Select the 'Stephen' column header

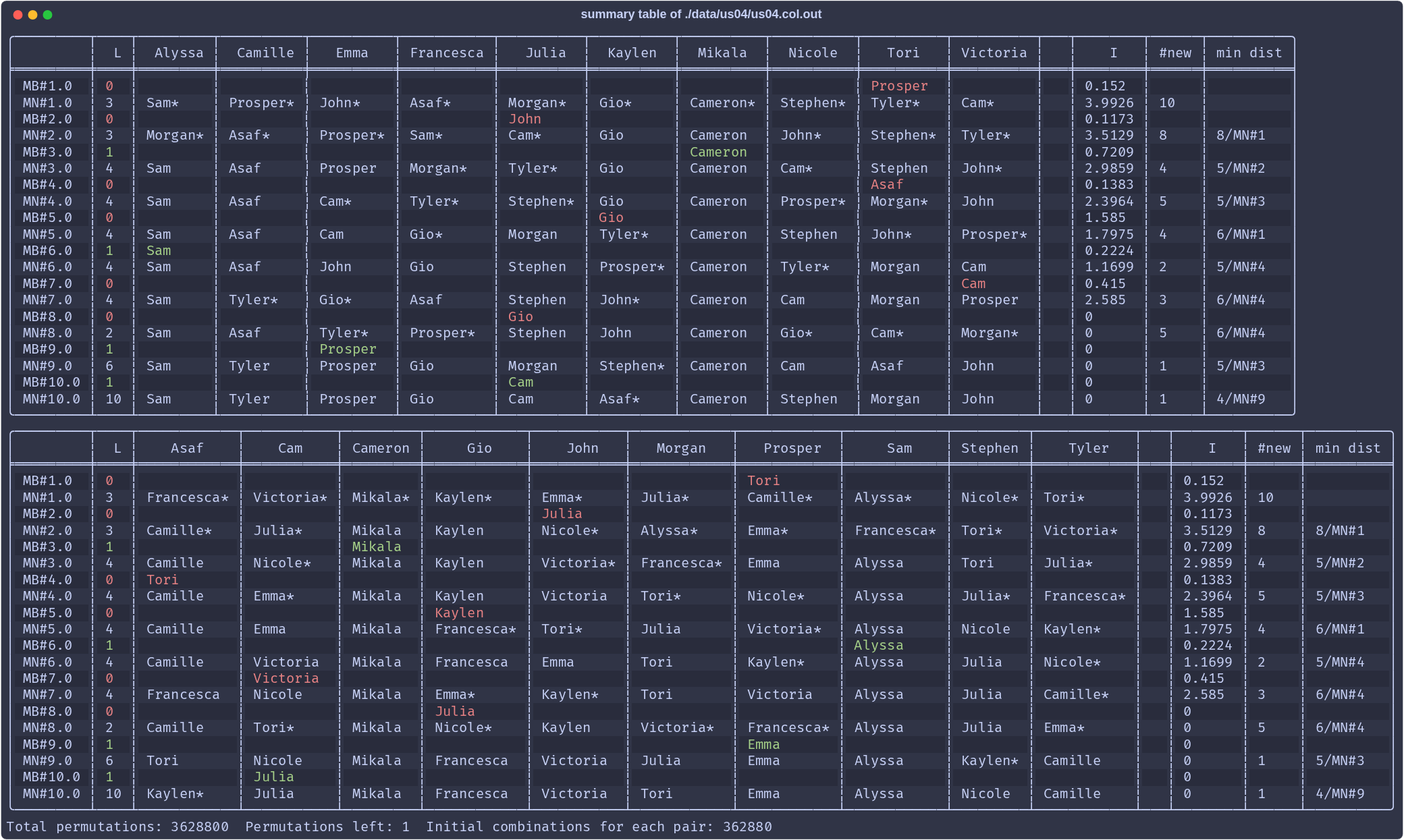tap(990, 448)
